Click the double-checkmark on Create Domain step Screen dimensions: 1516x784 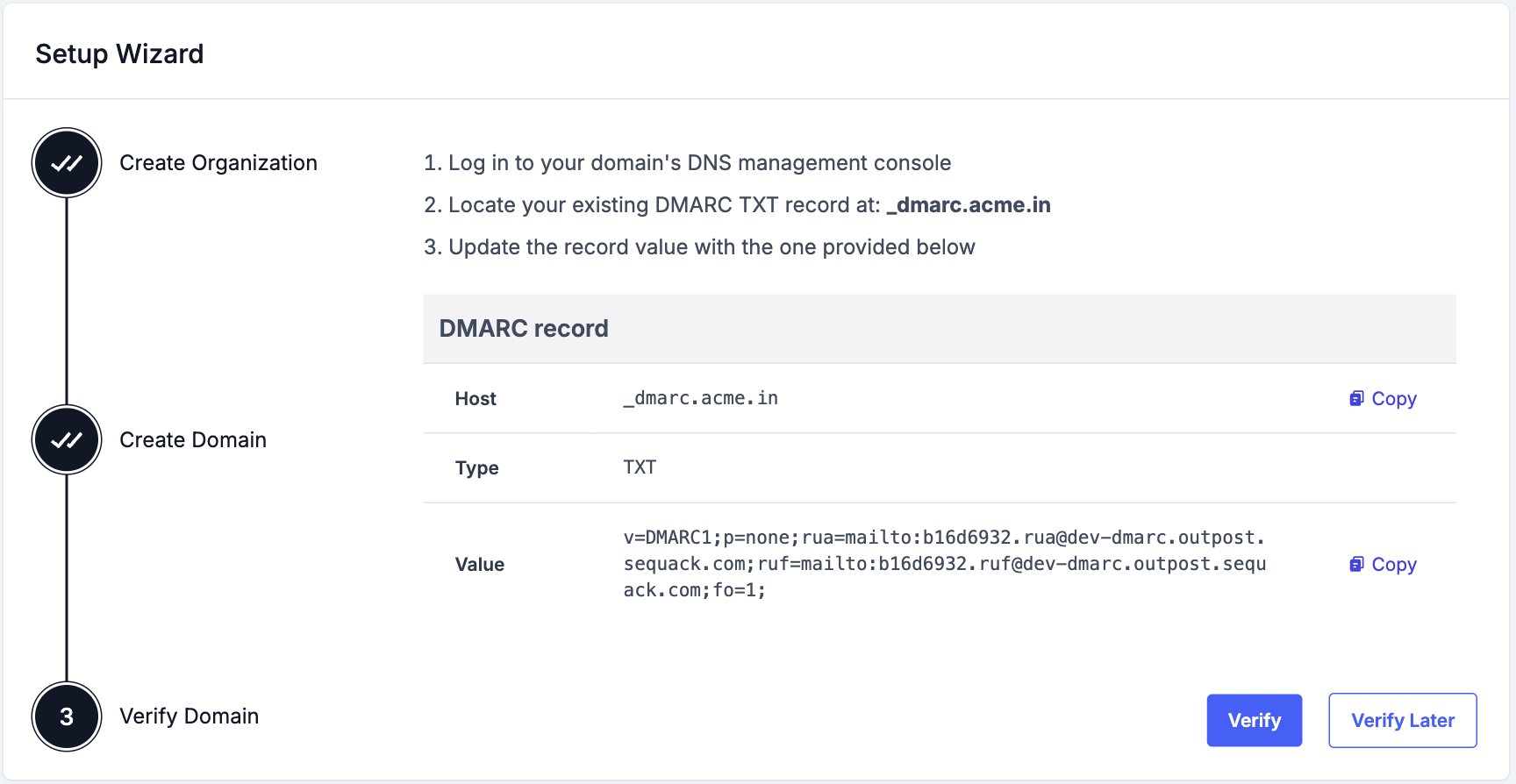point(66,439)
